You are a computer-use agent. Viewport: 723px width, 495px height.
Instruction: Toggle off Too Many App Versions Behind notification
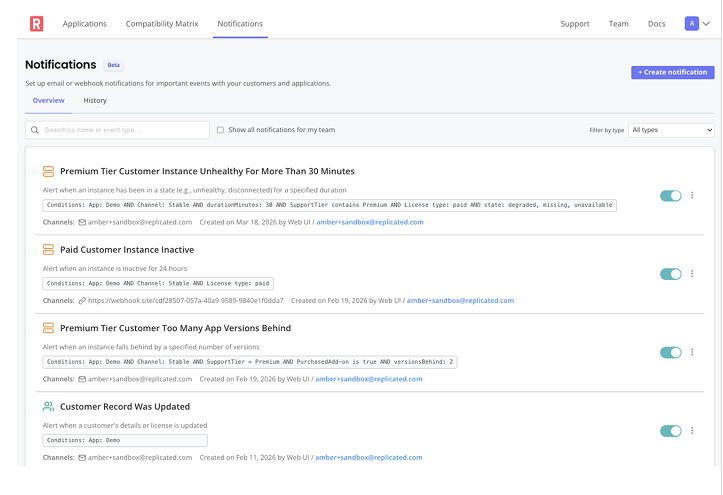pyautogui.click(x=670, y=352)
